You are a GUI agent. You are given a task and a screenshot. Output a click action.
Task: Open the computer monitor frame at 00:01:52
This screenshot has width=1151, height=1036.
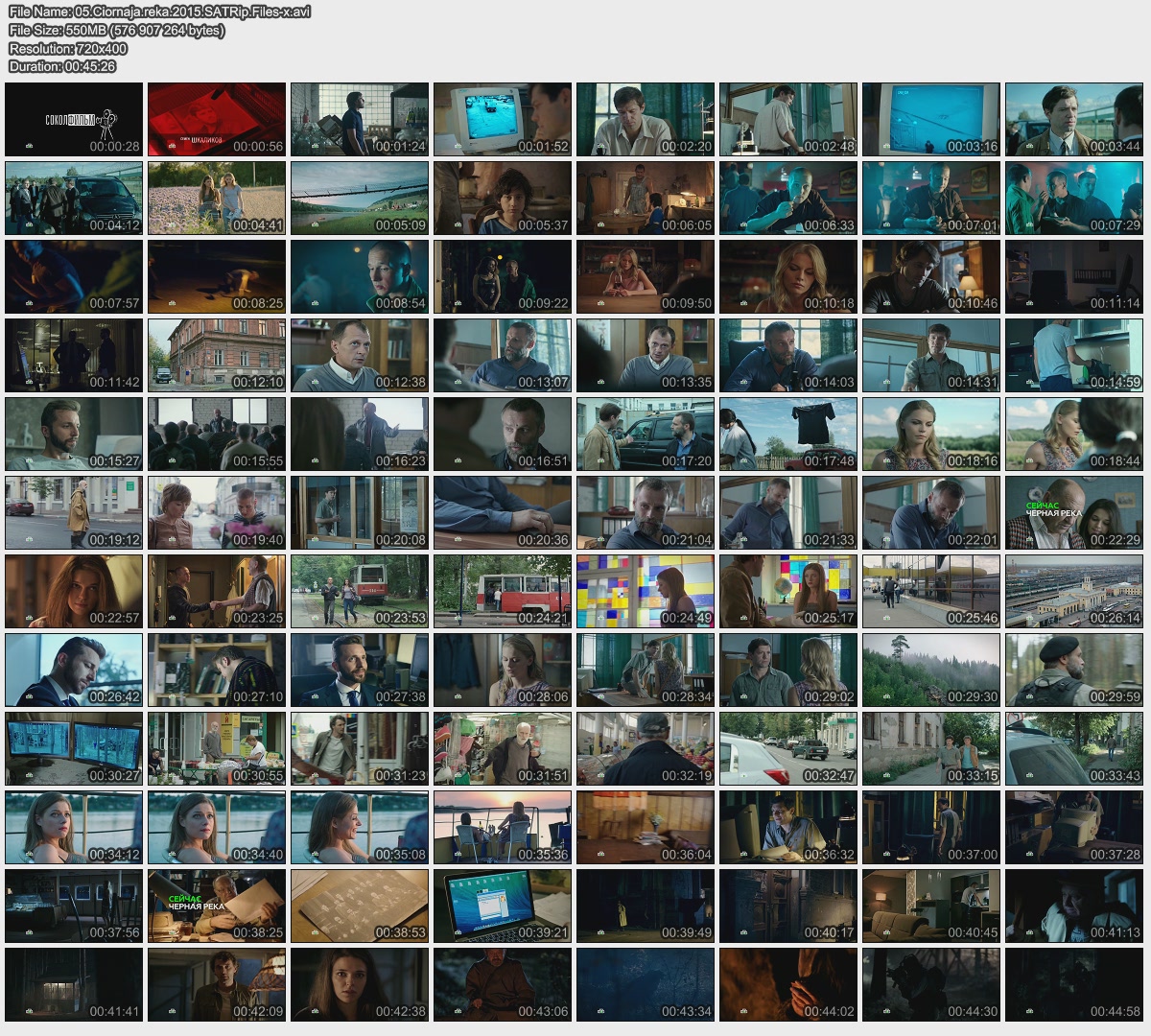[x=503, y=119]
